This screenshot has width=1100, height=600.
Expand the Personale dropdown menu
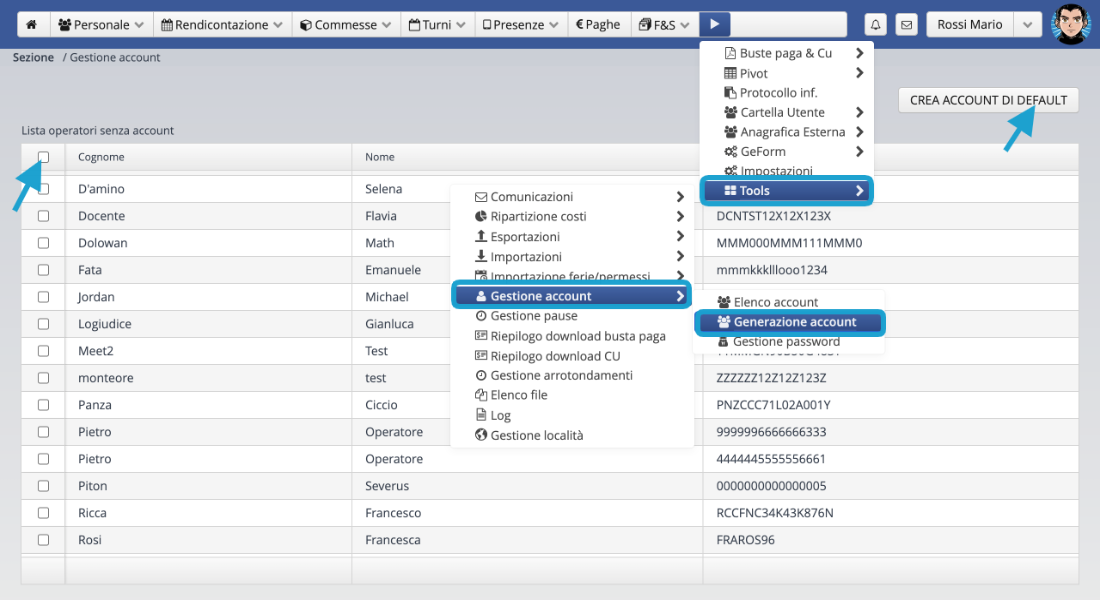[x=100, y=25]
